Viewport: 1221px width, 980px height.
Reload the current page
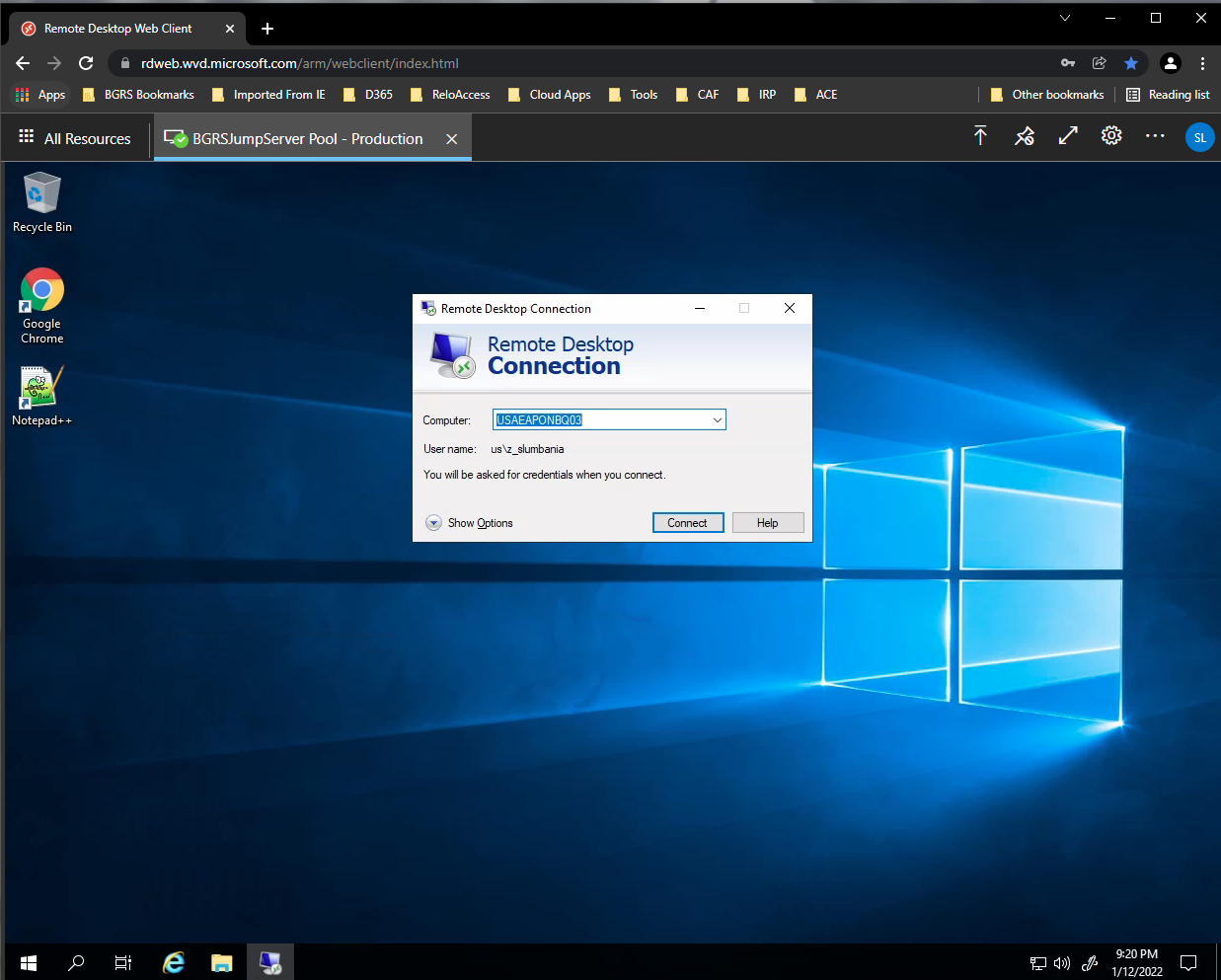[86, 63]
